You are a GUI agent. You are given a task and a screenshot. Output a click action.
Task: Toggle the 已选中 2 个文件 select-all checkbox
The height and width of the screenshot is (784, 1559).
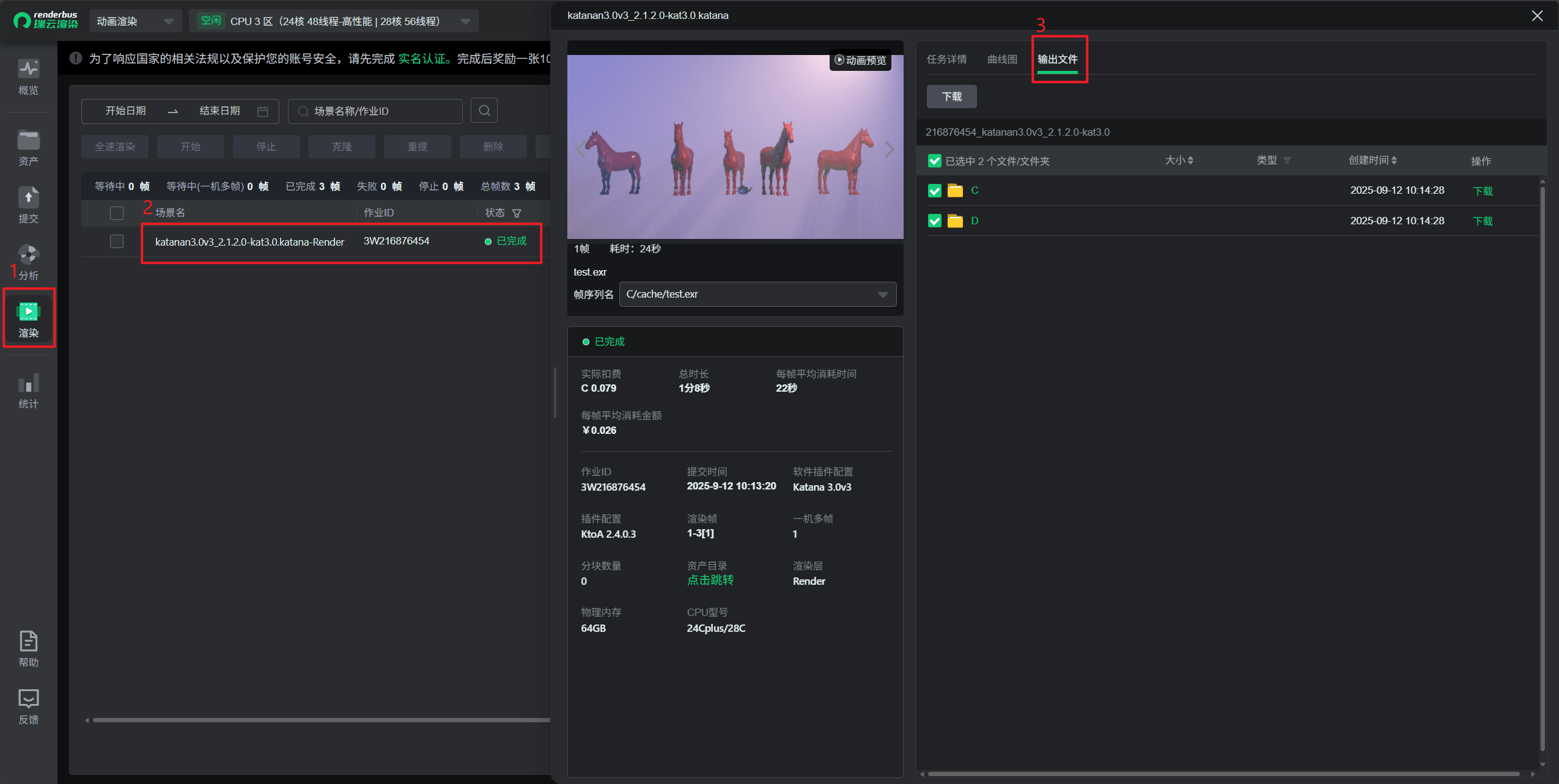click(934, 161)
